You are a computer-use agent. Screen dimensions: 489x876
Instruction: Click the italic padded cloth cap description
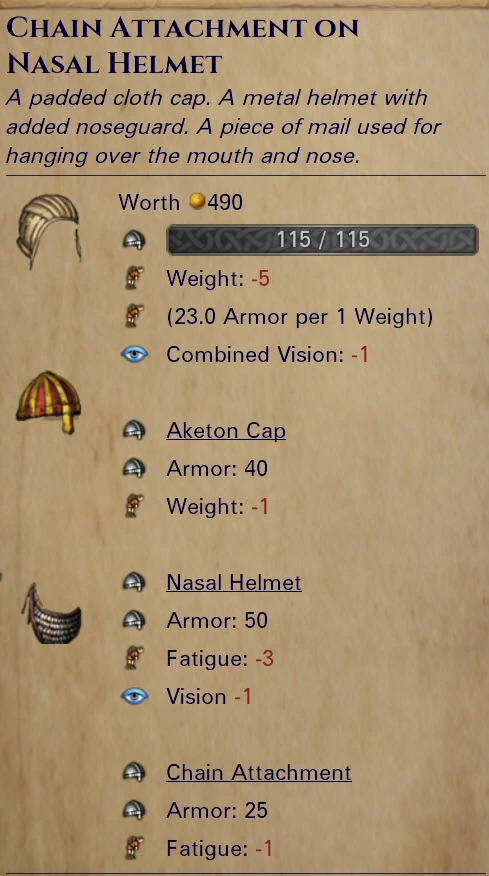pos(224,127)
